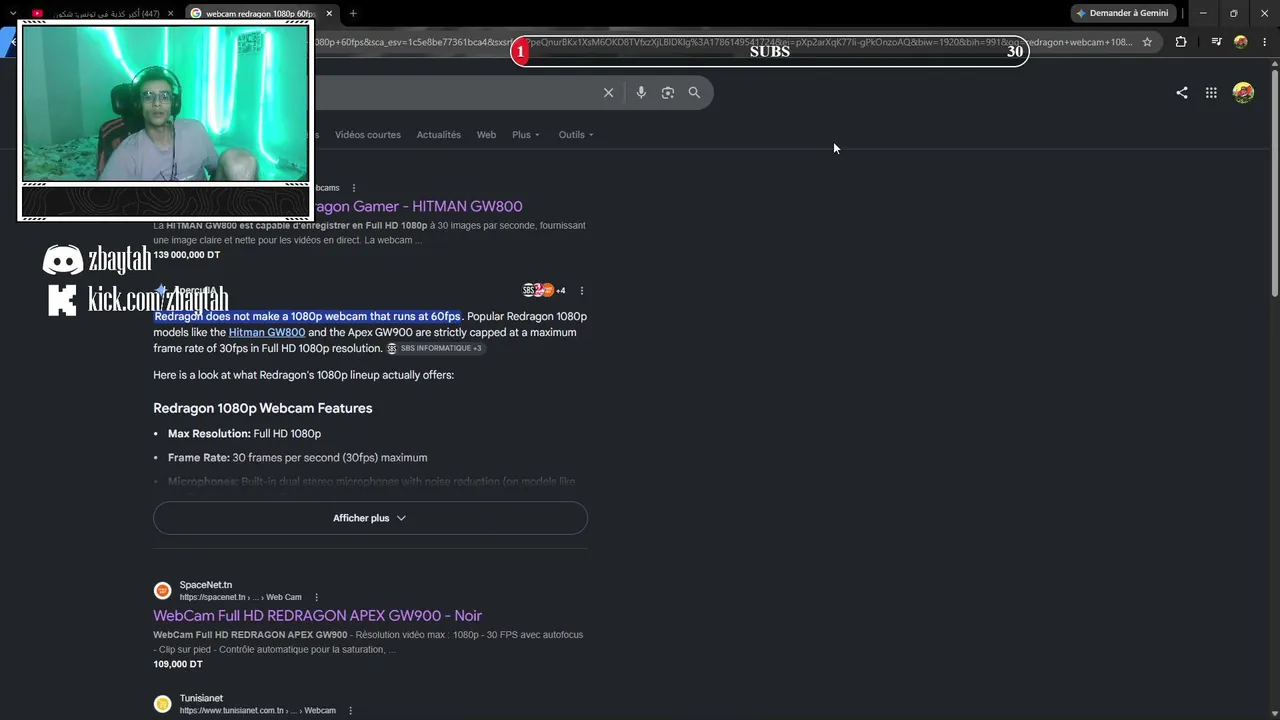Image resolution: width=1280 pixels, height=720 pixels.
Task: Select the webcam redragon 1080p 60fps tab
Action: tap(261, 13)
